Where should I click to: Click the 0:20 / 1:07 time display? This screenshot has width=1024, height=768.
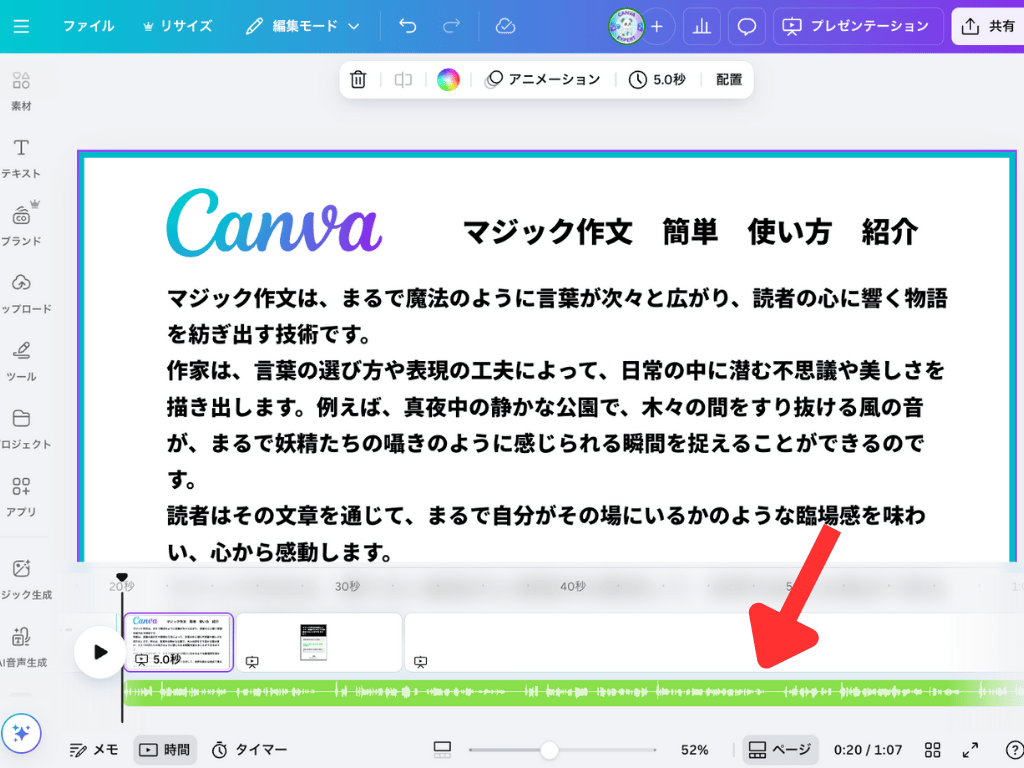[868, 750]
